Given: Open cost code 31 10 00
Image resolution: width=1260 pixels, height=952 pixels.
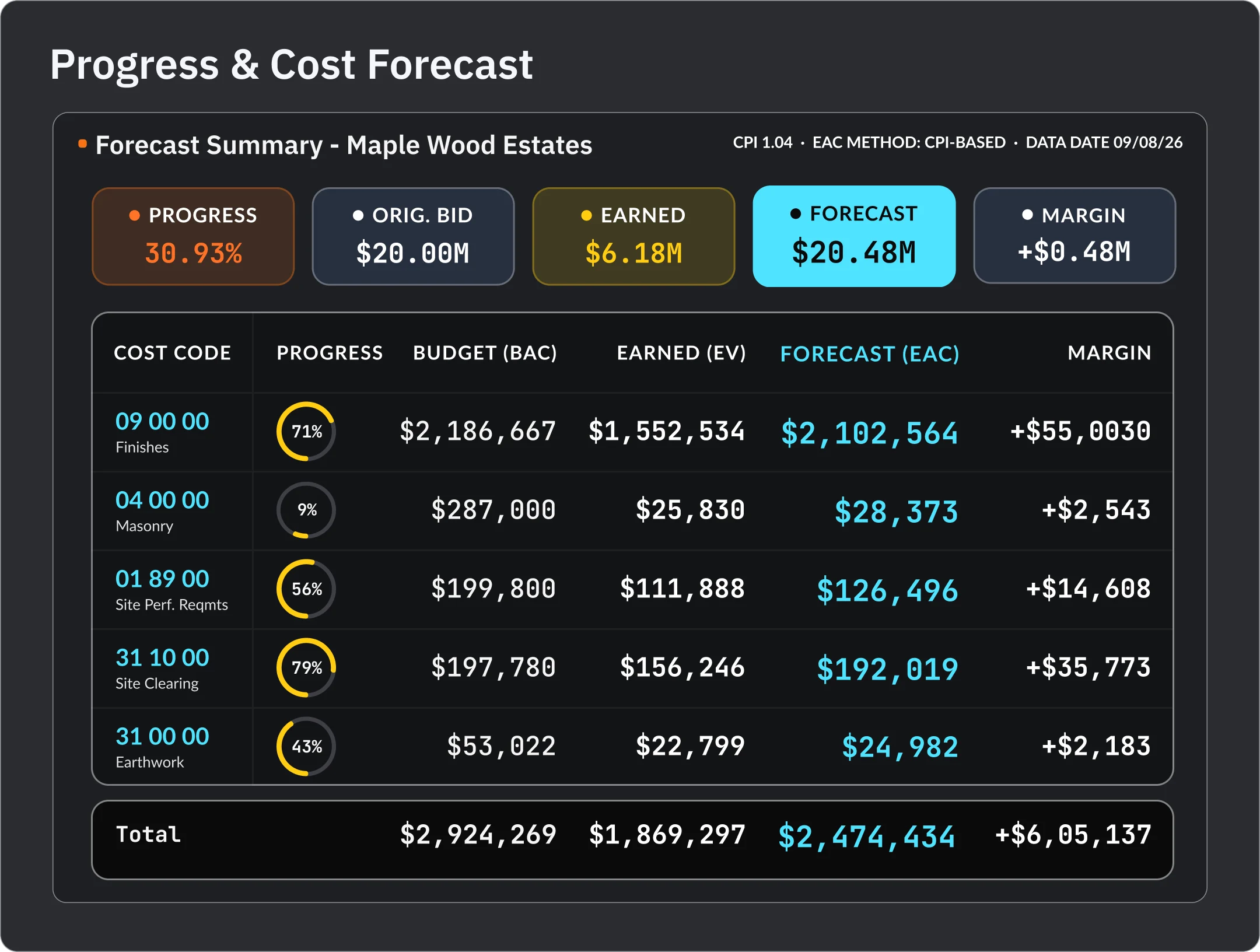Looking at the screenshot, I should point(162,657).
